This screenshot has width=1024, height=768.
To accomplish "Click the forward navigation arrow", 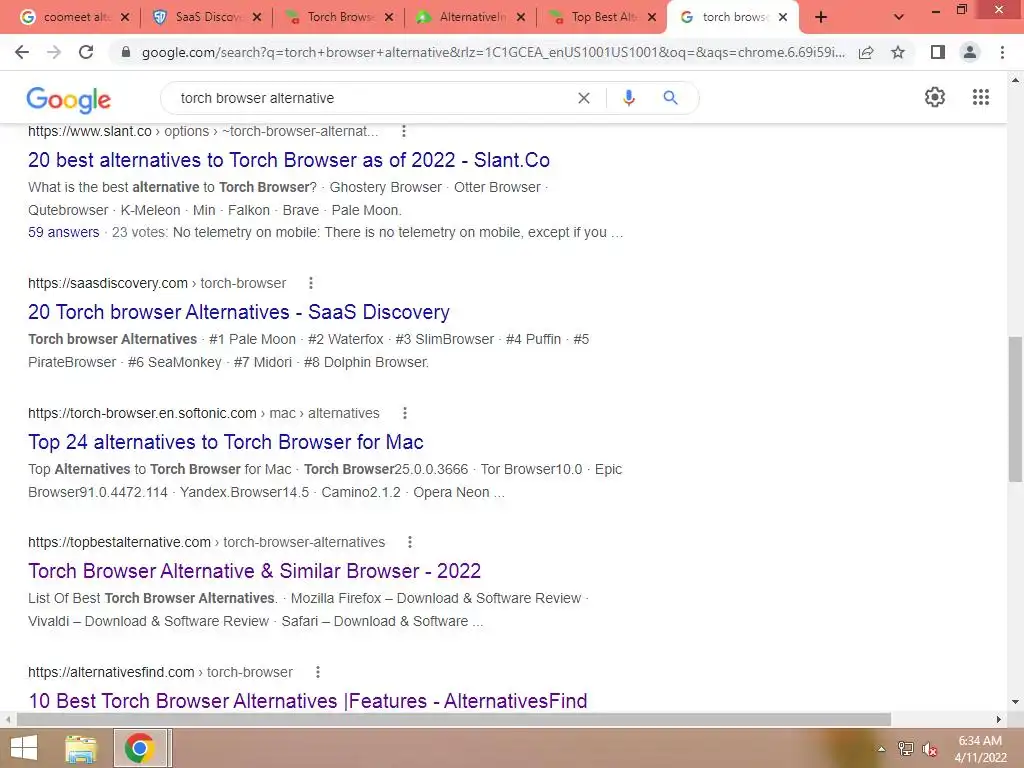I will point(54,52).
